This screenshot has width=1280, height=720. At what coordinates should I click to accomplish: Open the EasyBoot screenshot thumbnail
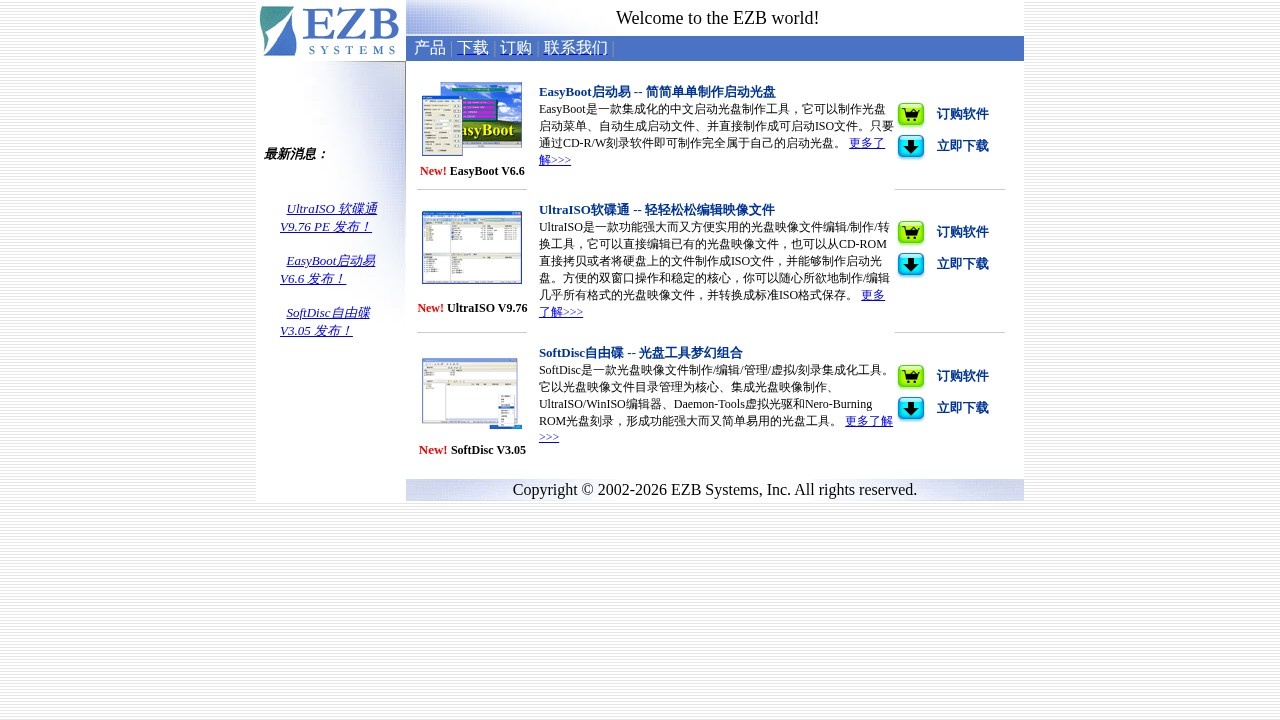click(x=472, y=119)
